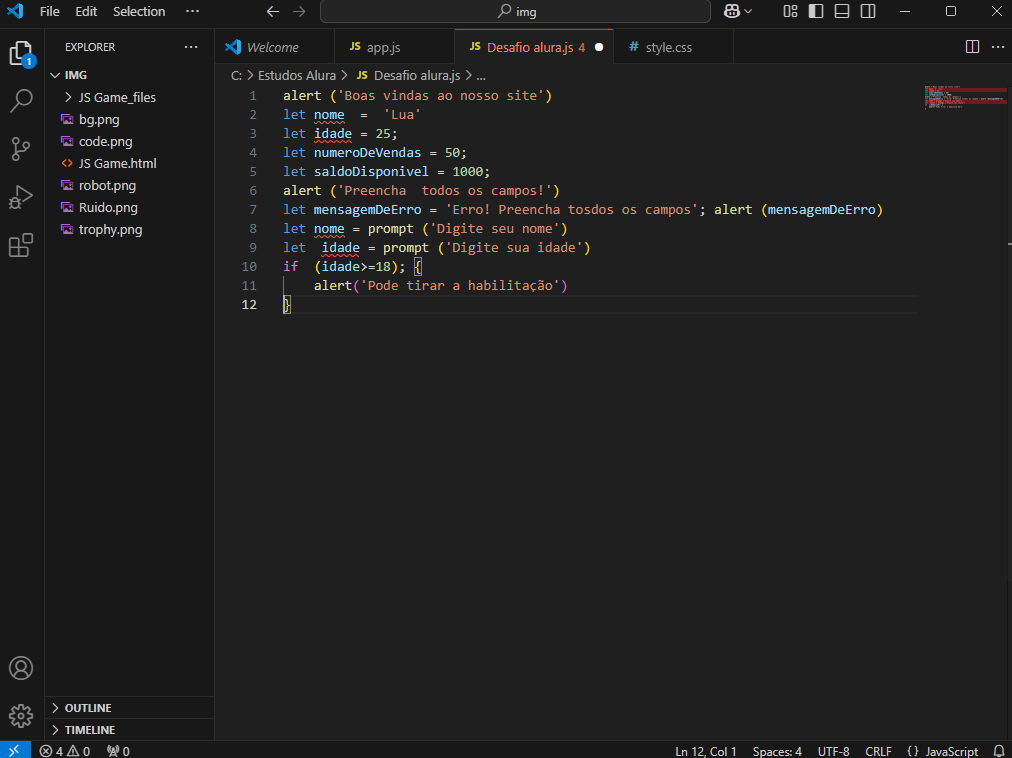
Task: Open Explorer views and more actions ellipsis
Action: click(191, 47)
